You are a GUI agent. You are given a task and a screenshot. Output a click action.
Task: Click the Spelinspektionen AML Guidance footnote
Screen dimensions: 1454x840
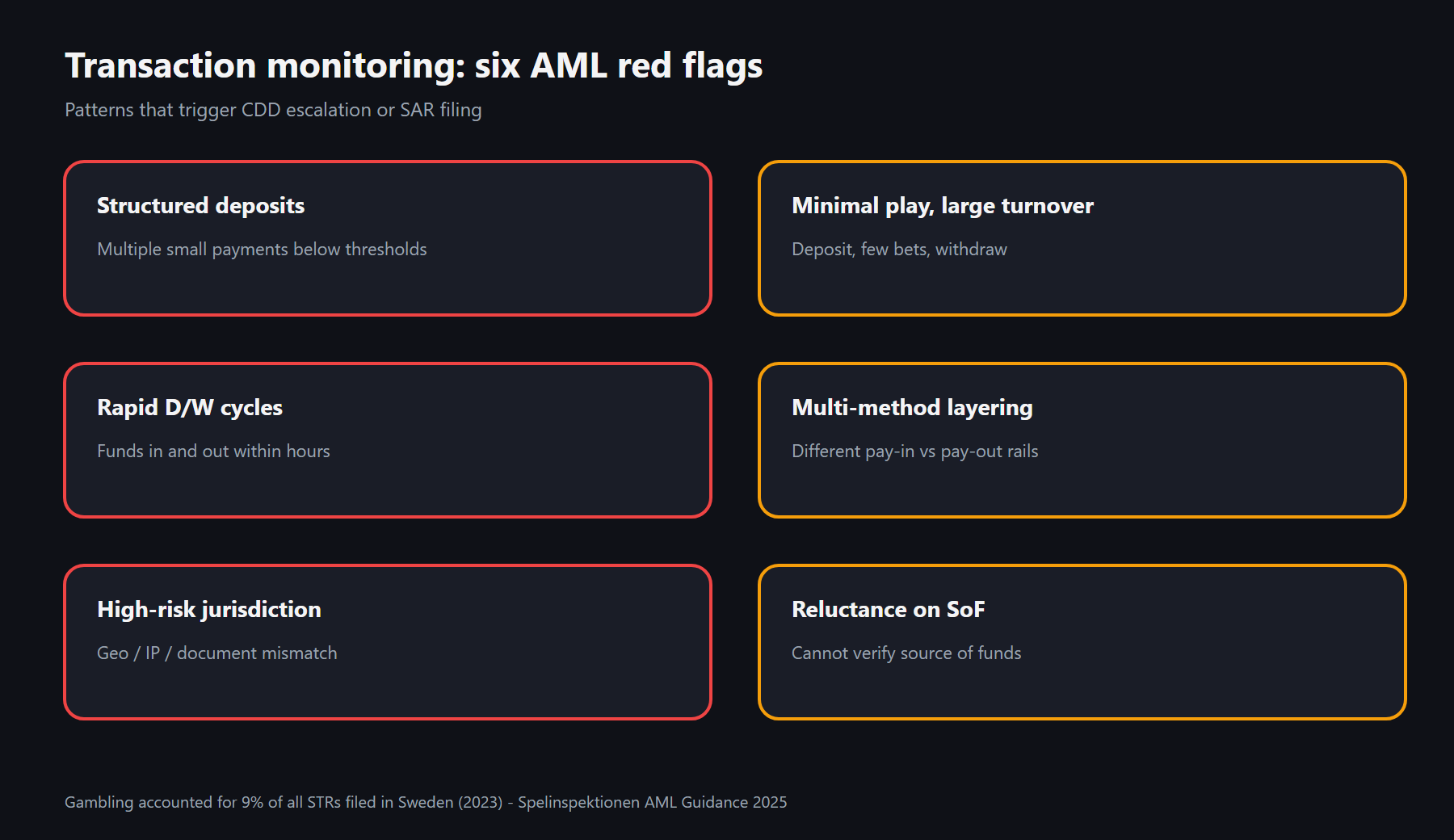point(426,803)
